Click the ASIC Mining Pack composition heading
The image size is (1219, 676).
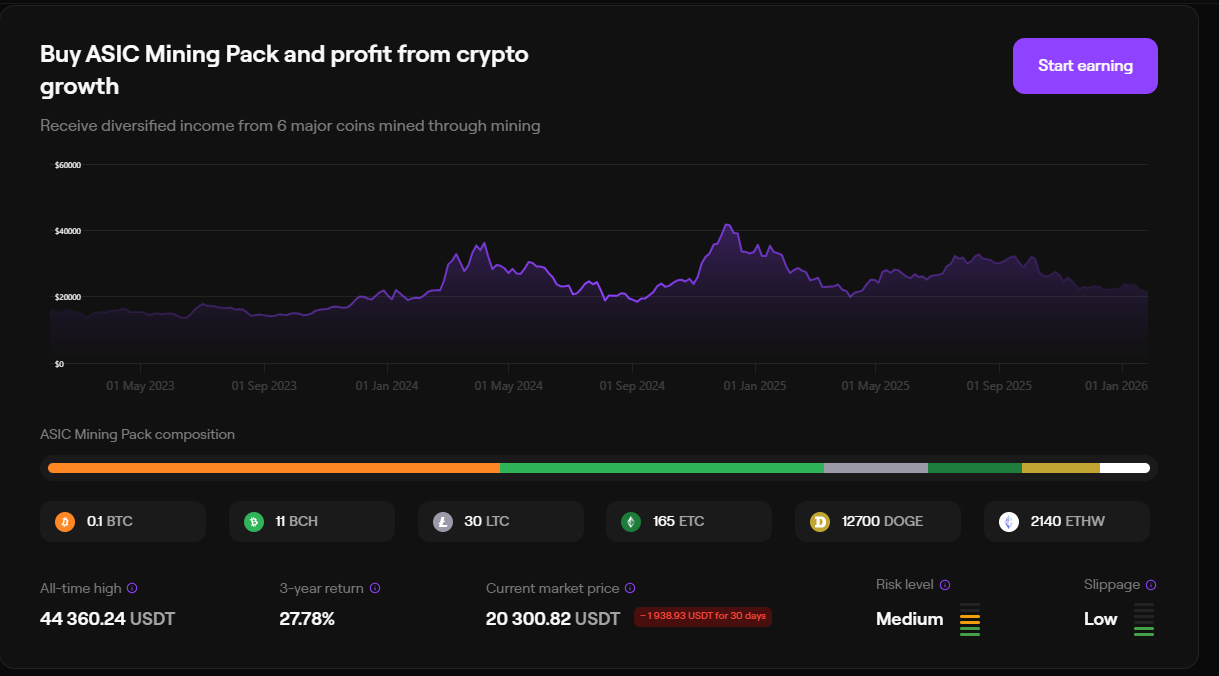[138, 435]
